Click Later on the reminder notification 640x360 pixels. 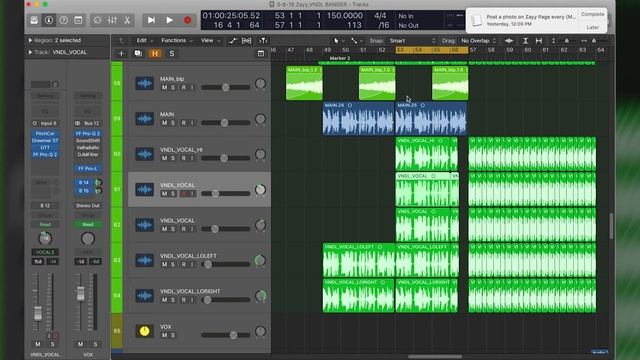click(x=593, y=27)
